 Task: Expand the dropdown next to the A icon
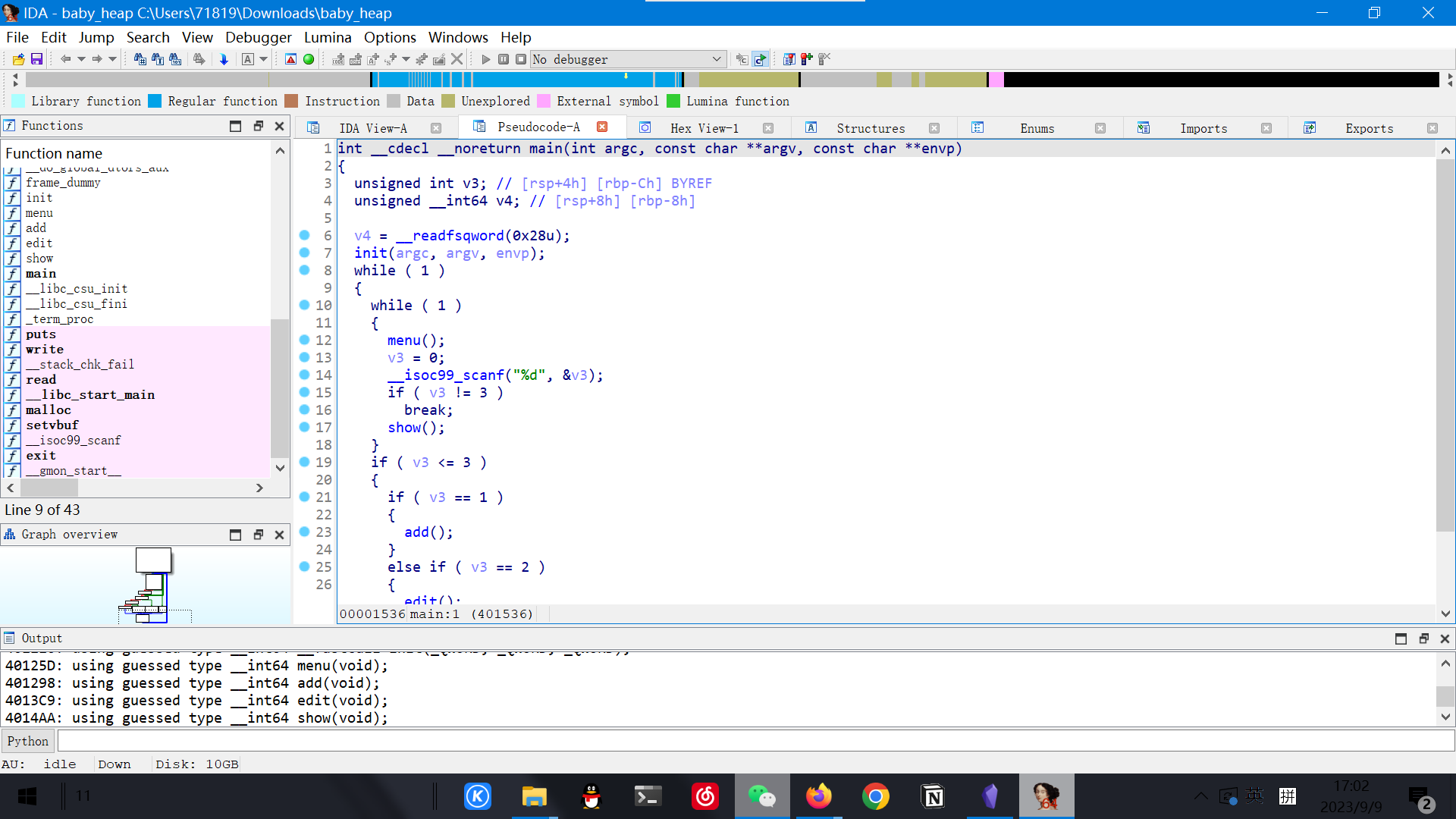point(263,59)
